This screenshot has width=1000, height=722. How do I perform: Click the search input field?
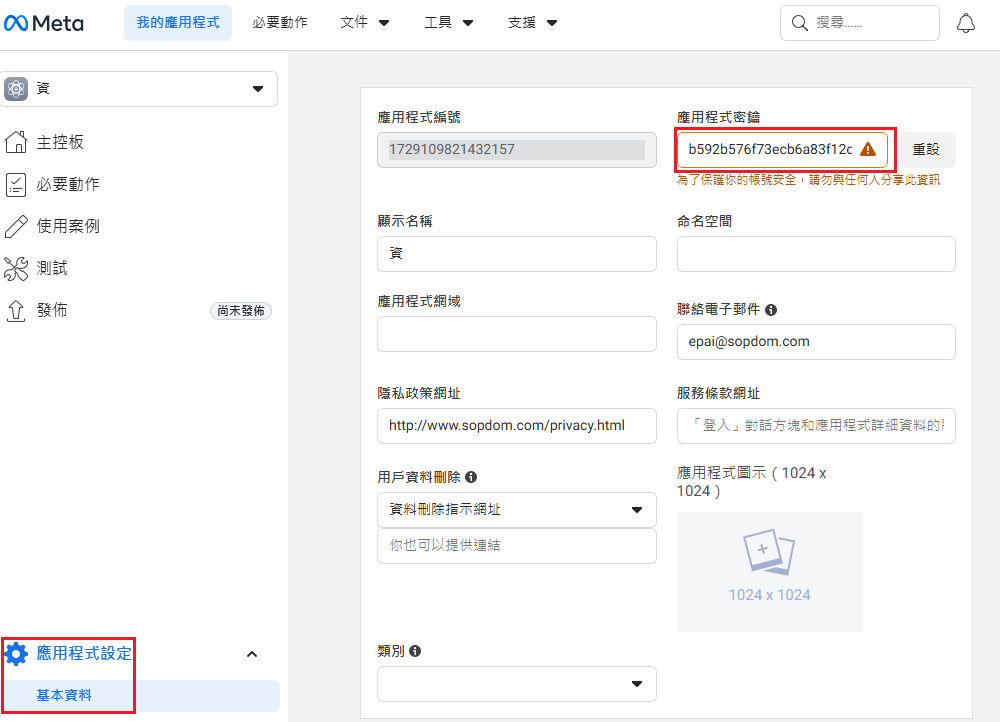coord(860,23)
